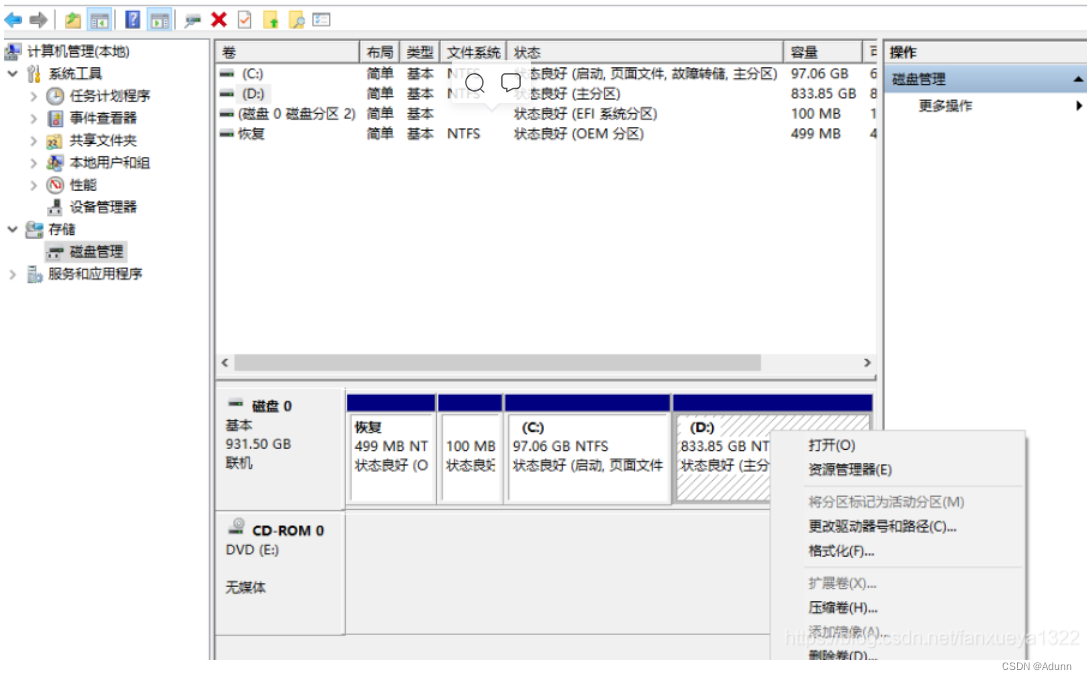Click the checkmark document properties icon
Viewport: 1087px width, 680px height.
(245, 19)
